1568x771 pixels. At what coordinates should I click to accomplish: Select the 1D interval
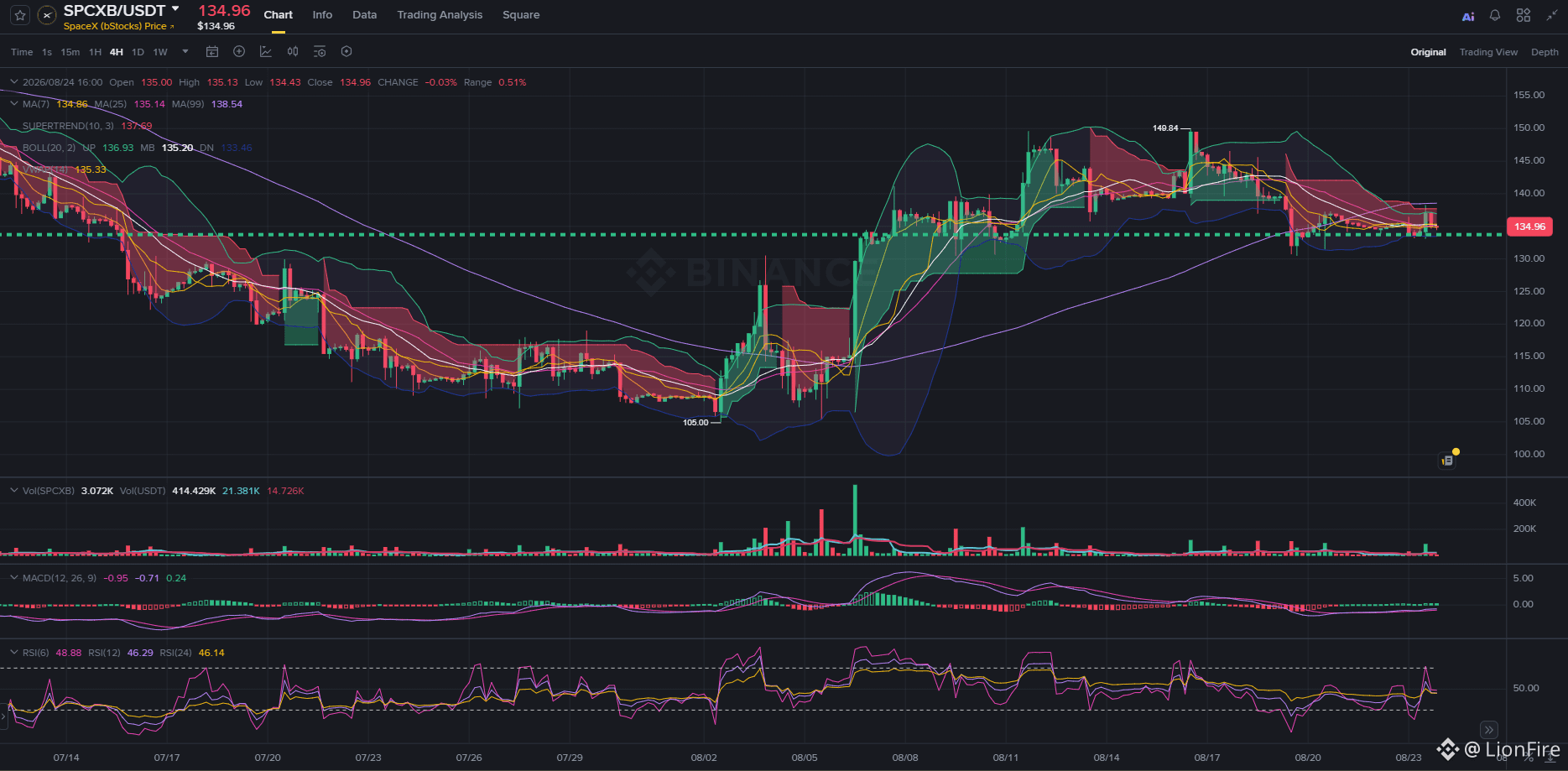pos(138,52)
